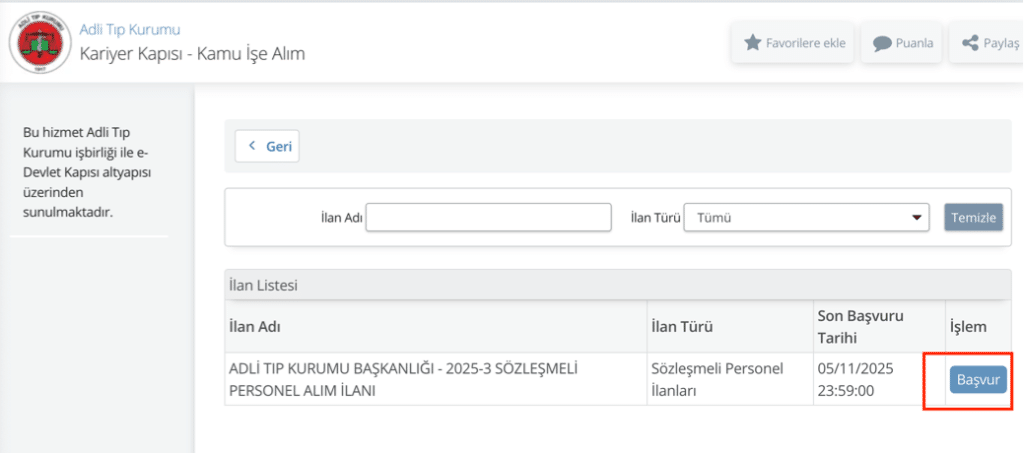Click the Adli Tıp Kurumu logo
The image size is (1024, 453).
(x=40, y=44)
